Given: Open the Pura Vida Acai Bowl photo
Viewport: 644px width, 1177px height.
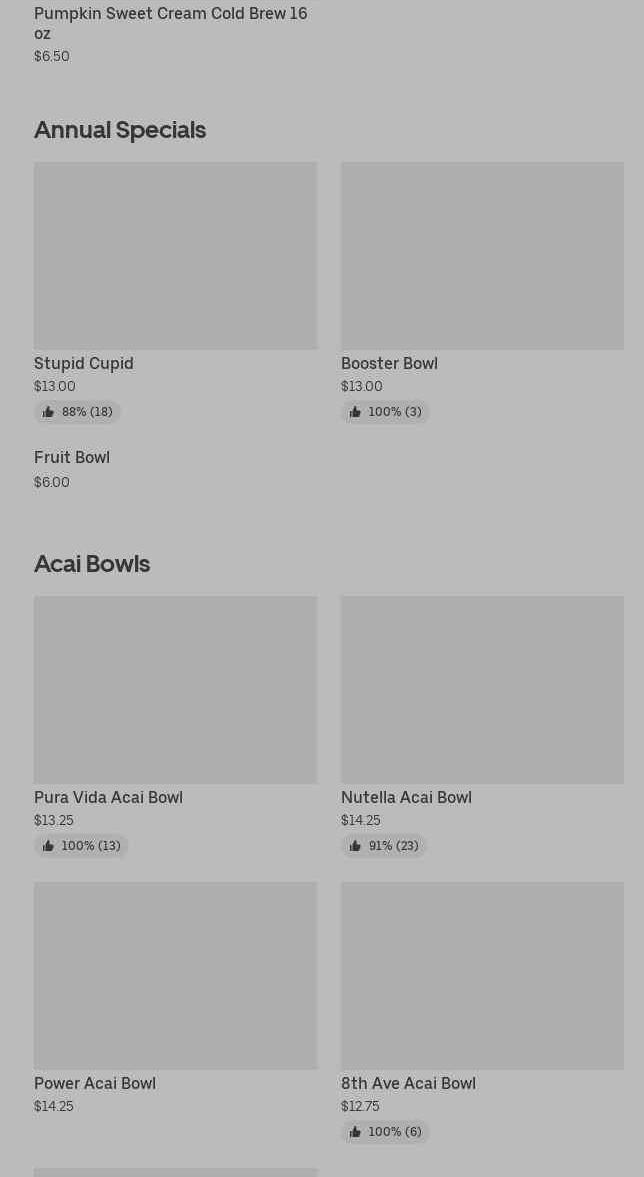Looking at the screenshot, I should pos(175,690).
